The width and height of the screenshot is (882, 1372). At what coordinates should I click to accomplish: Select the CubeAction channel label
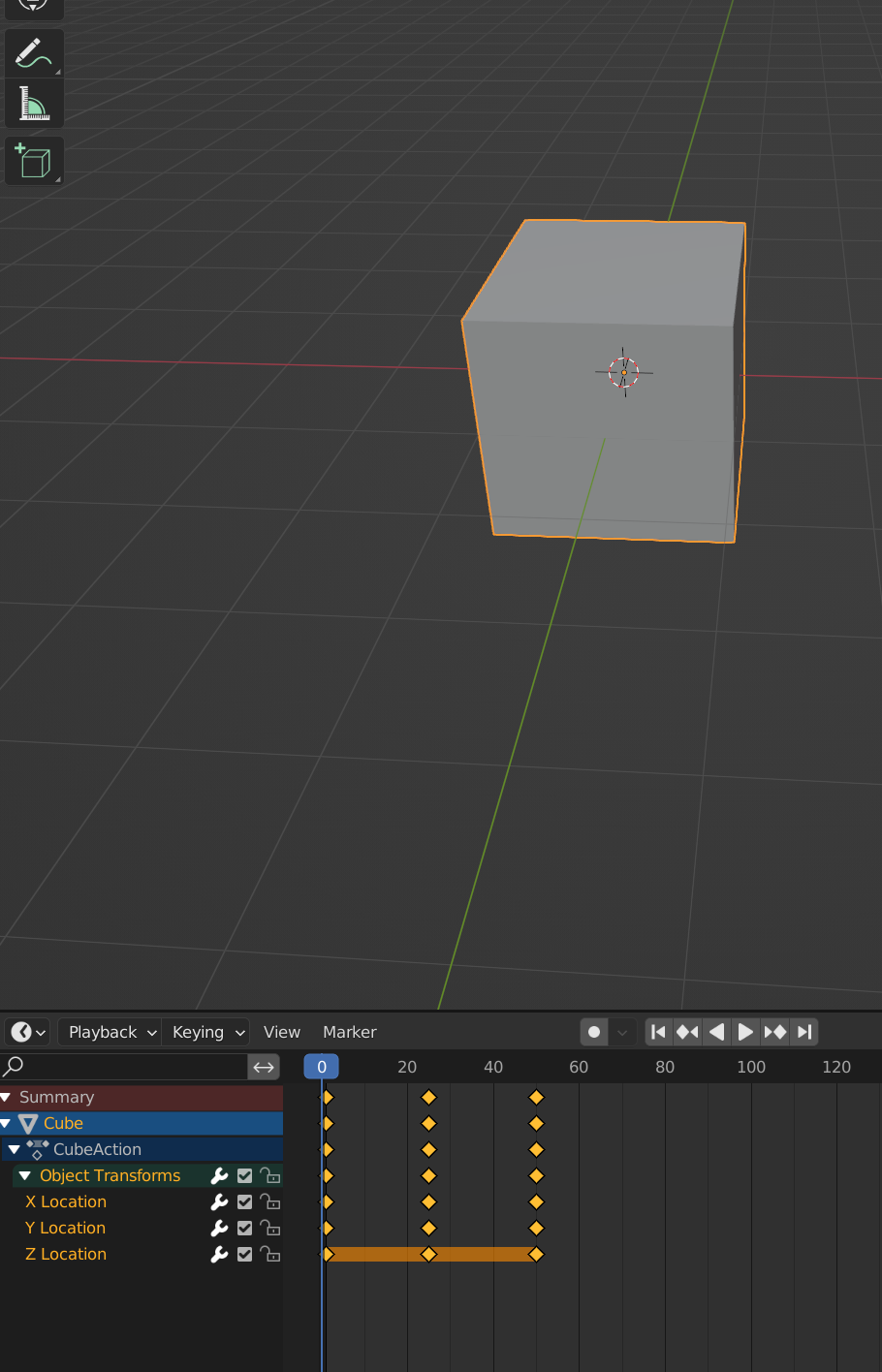click(x=97, y=1149)
